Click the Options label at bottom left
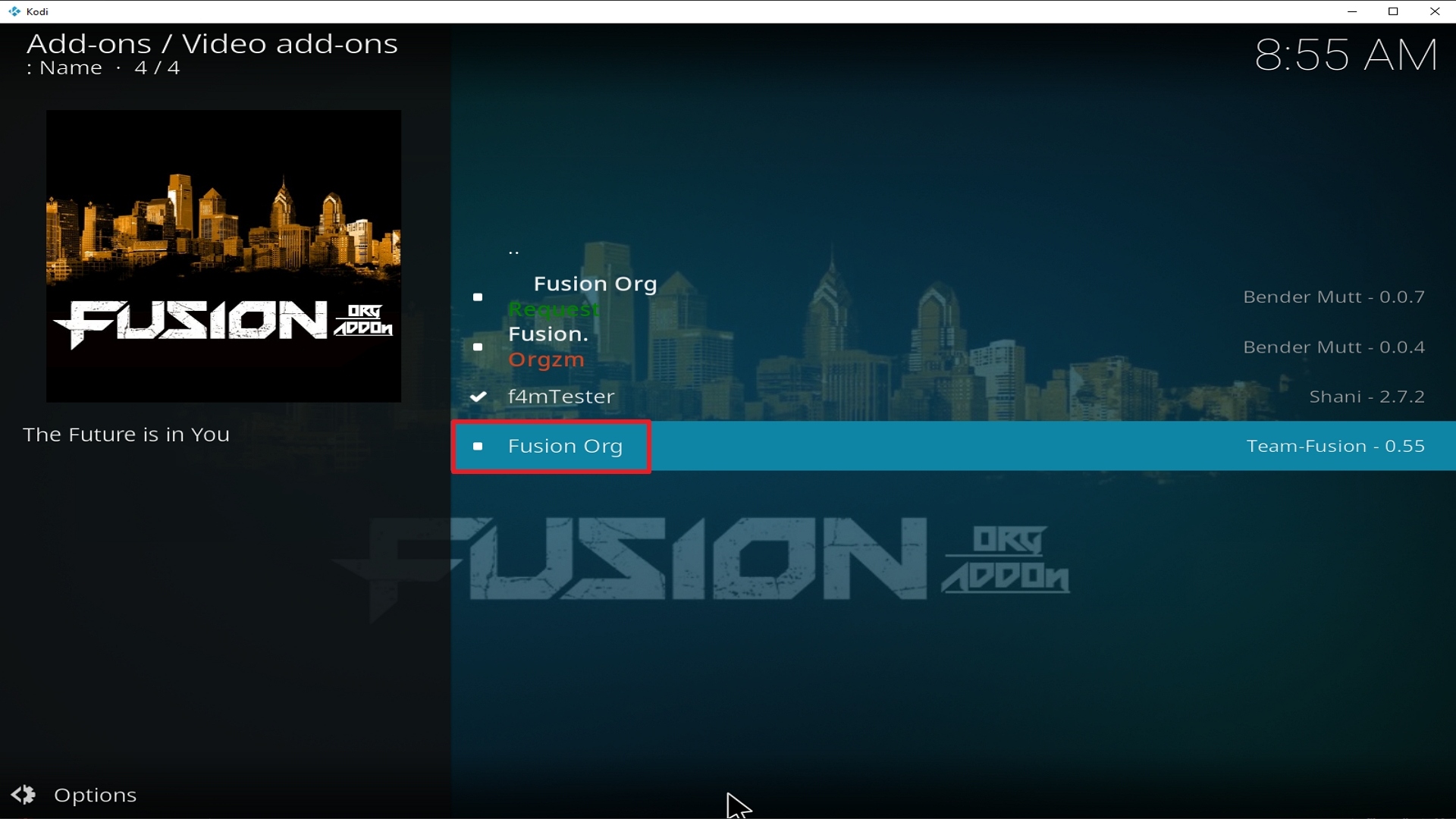This screenshot has height=819, width=1456. click(96, 795)
